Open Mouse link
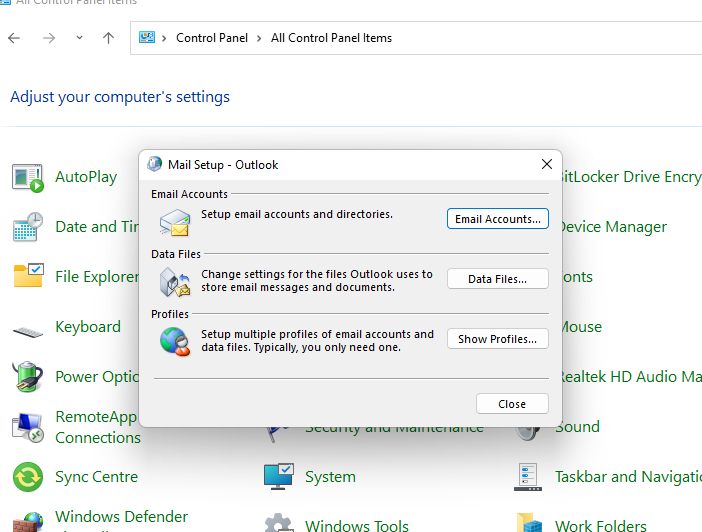The width and height of the screenshot is (702, 532). point(582,327)
